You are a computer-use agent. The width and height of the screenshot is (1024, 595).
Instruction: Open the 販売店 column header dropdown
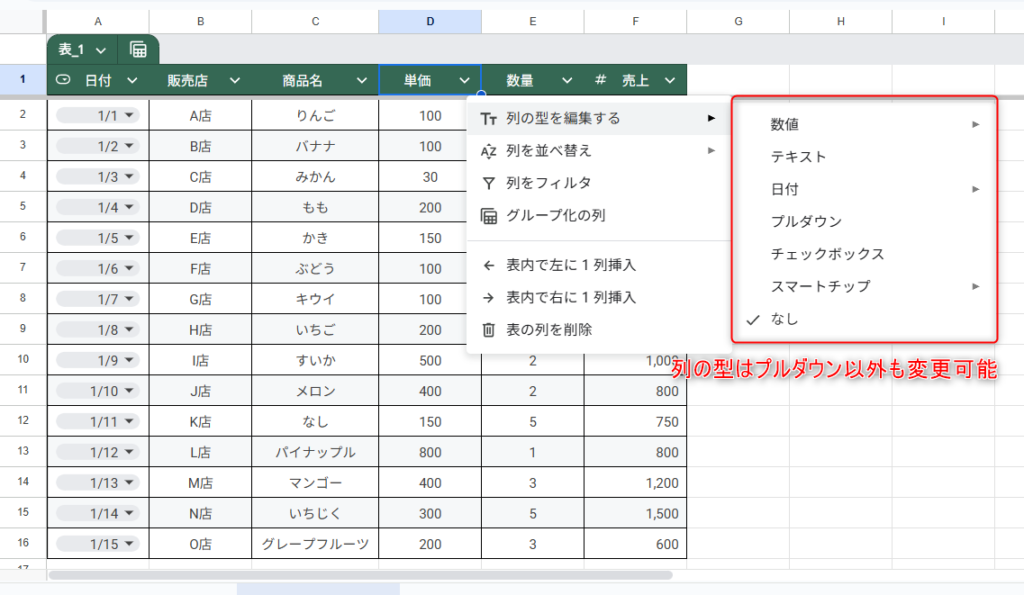coord(234,81)
